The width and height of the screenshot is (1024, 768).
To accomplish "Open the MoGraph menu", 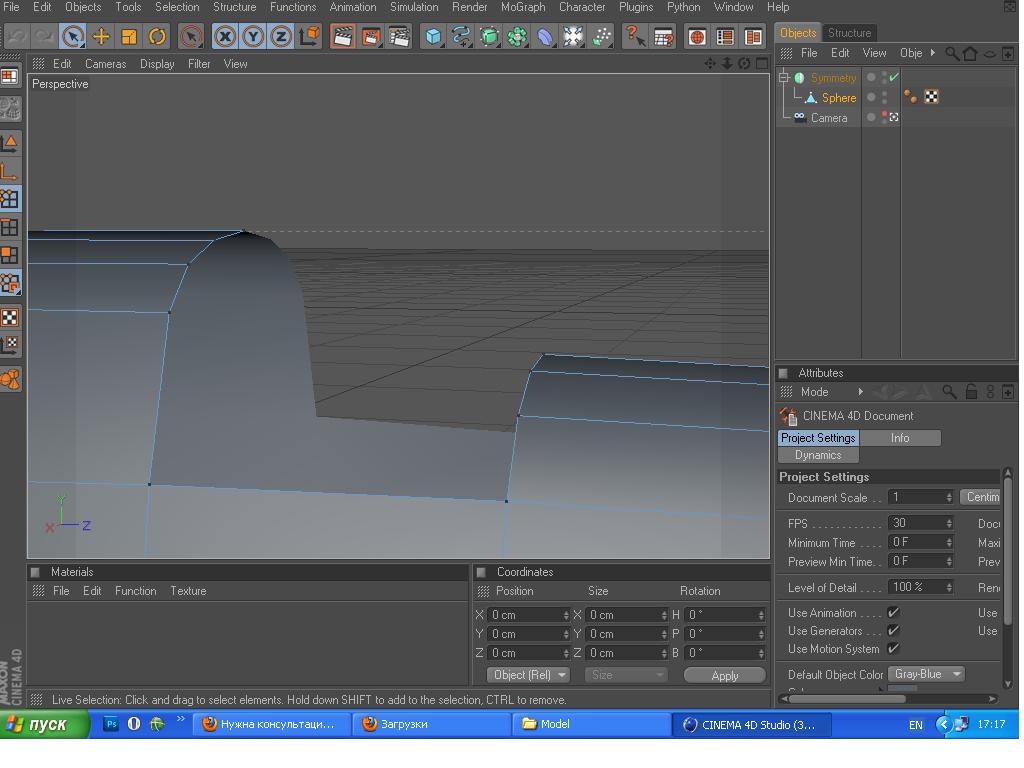I will coord(523,7).
